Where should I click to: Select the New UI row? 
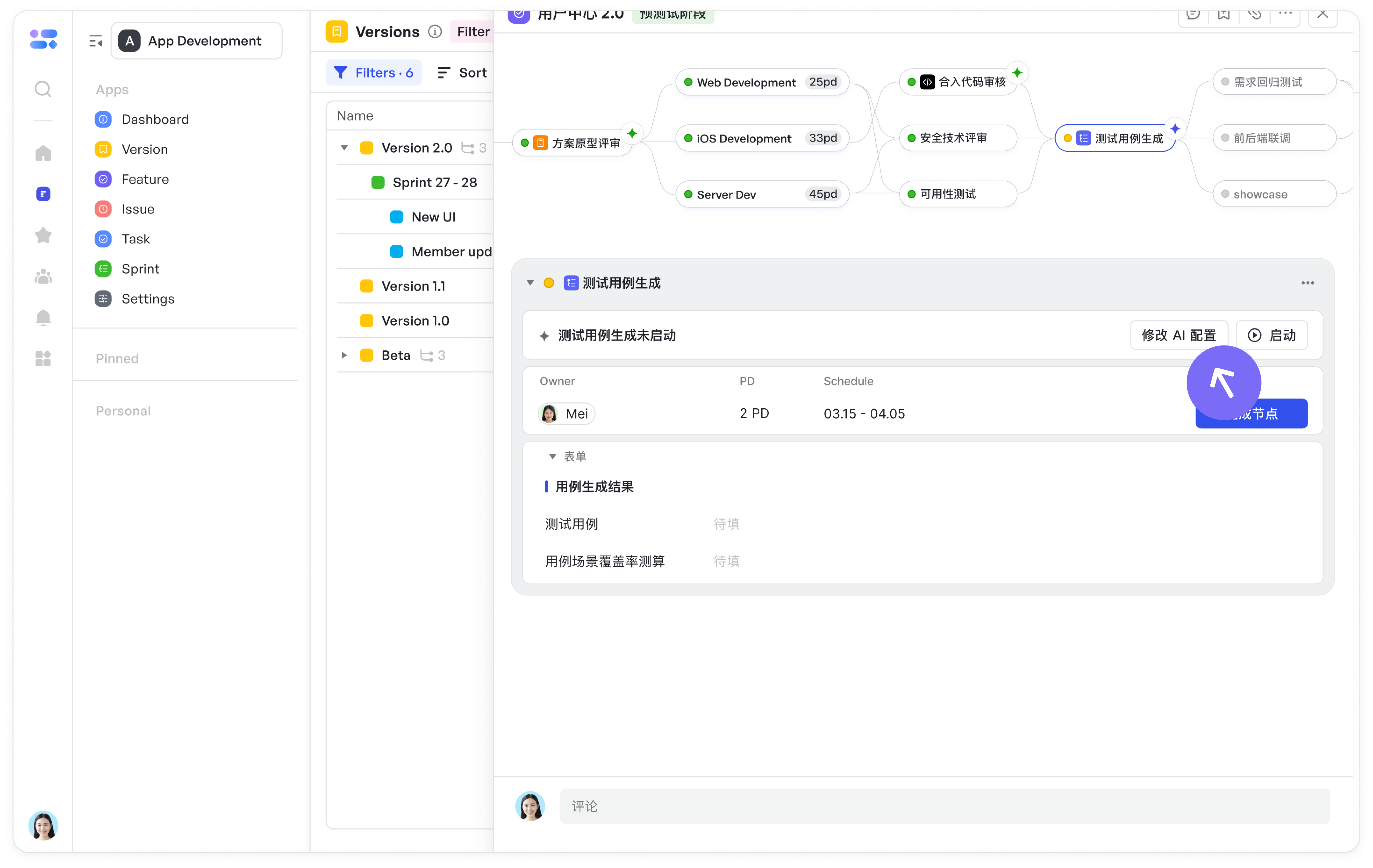415,217
